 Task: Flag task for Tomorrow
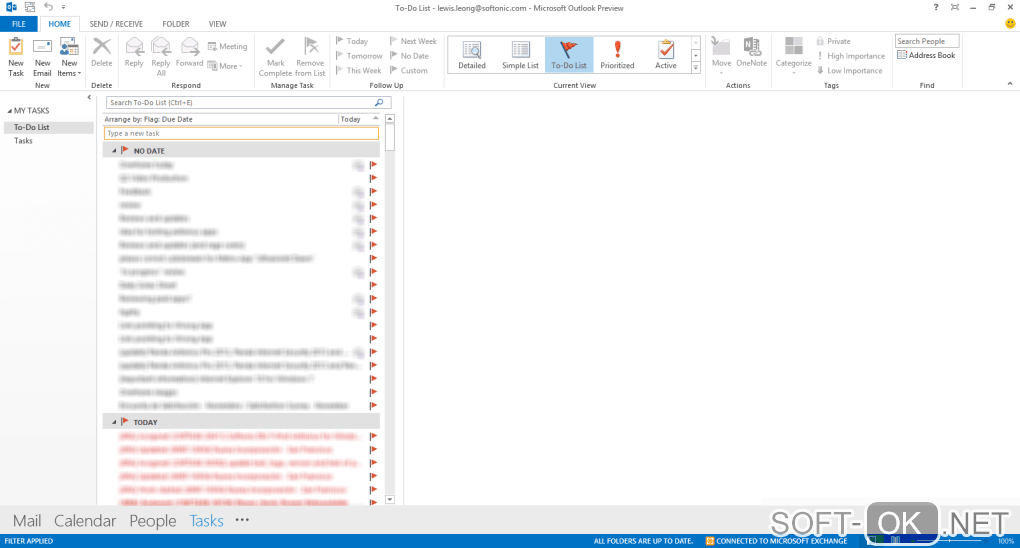tap(358, 56)
